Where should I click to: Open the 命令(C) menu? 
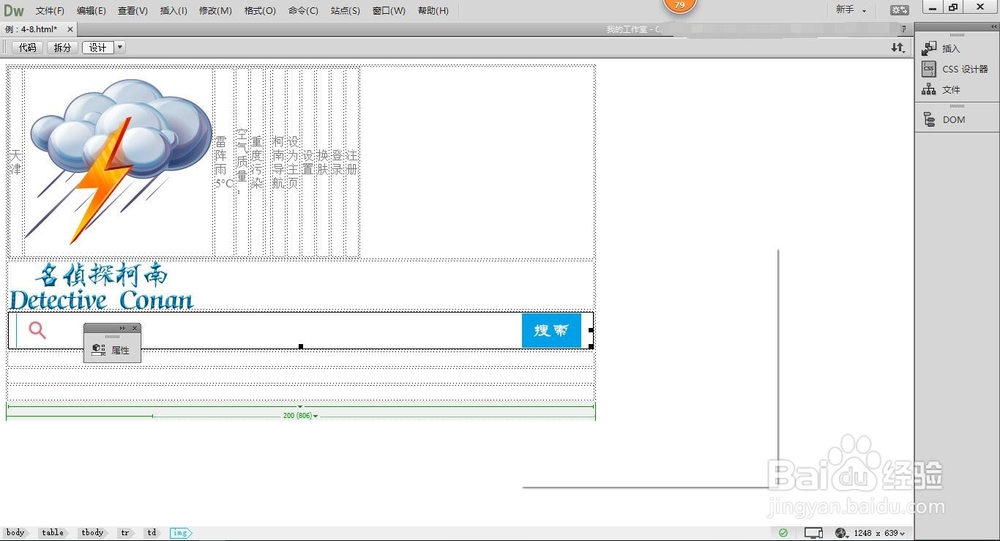(x=303, y=10)
